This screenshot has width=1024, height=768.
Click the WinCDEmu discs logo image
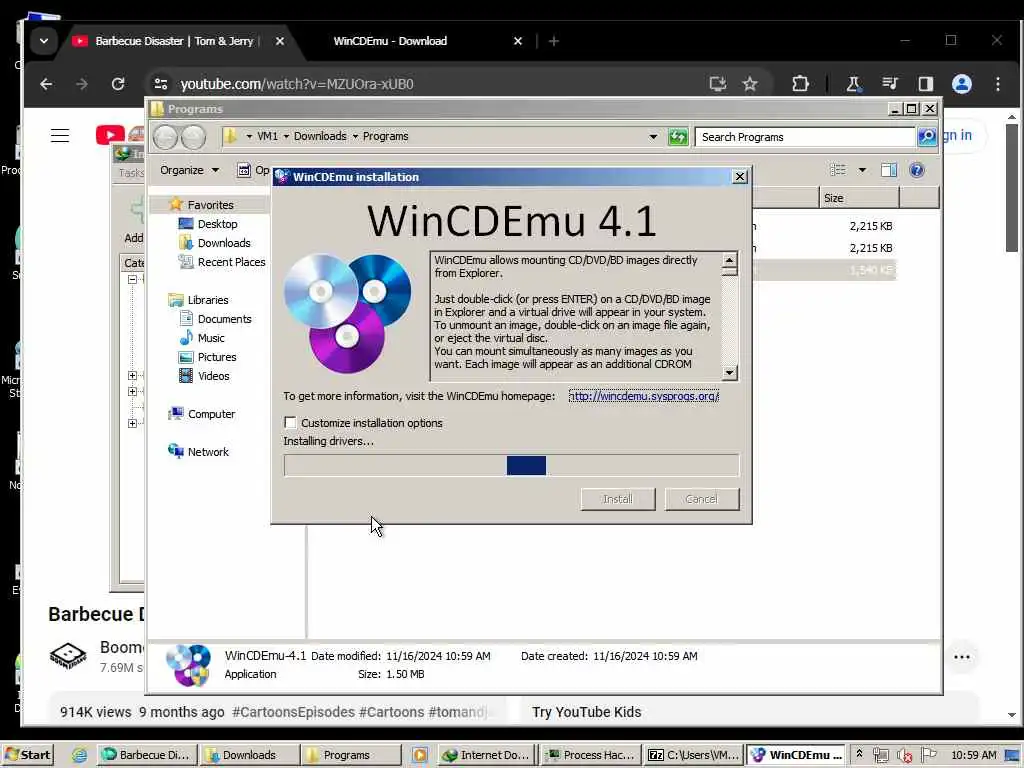347,313
